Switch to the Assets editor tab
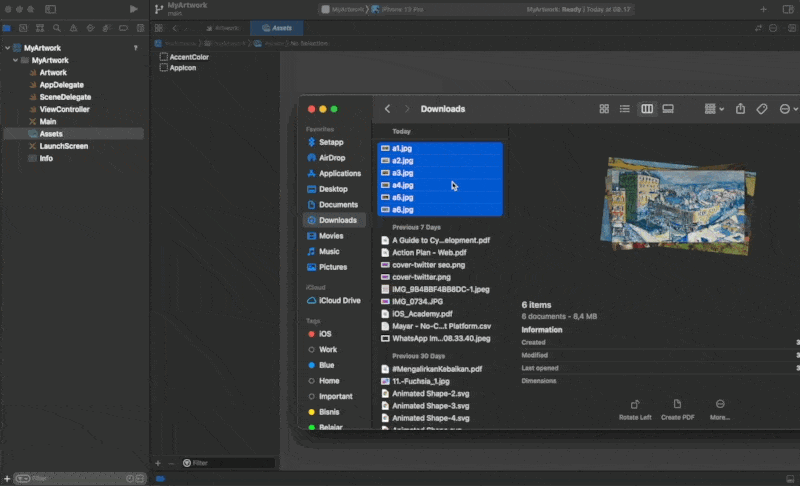Viewport: 800px width, 486px height. 277,28
